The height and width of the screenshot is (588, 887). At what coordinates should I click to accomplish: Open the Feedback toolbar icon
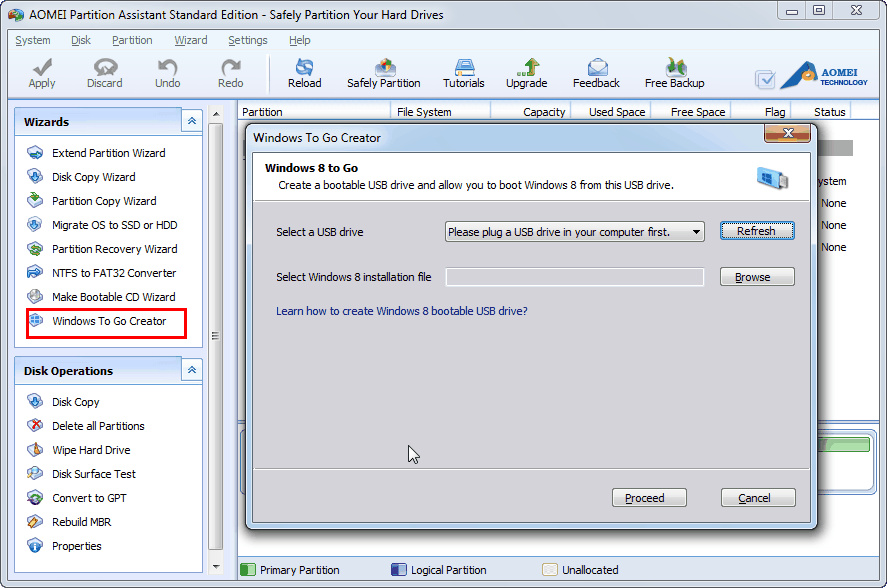(597, 67)
